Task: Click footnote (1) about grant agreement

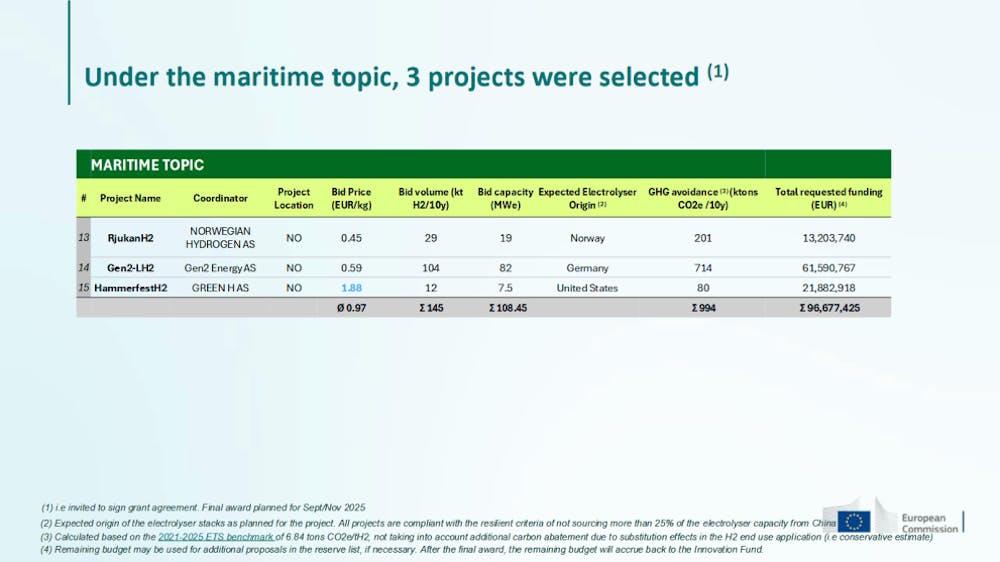Action: click(x=203, y=508)
